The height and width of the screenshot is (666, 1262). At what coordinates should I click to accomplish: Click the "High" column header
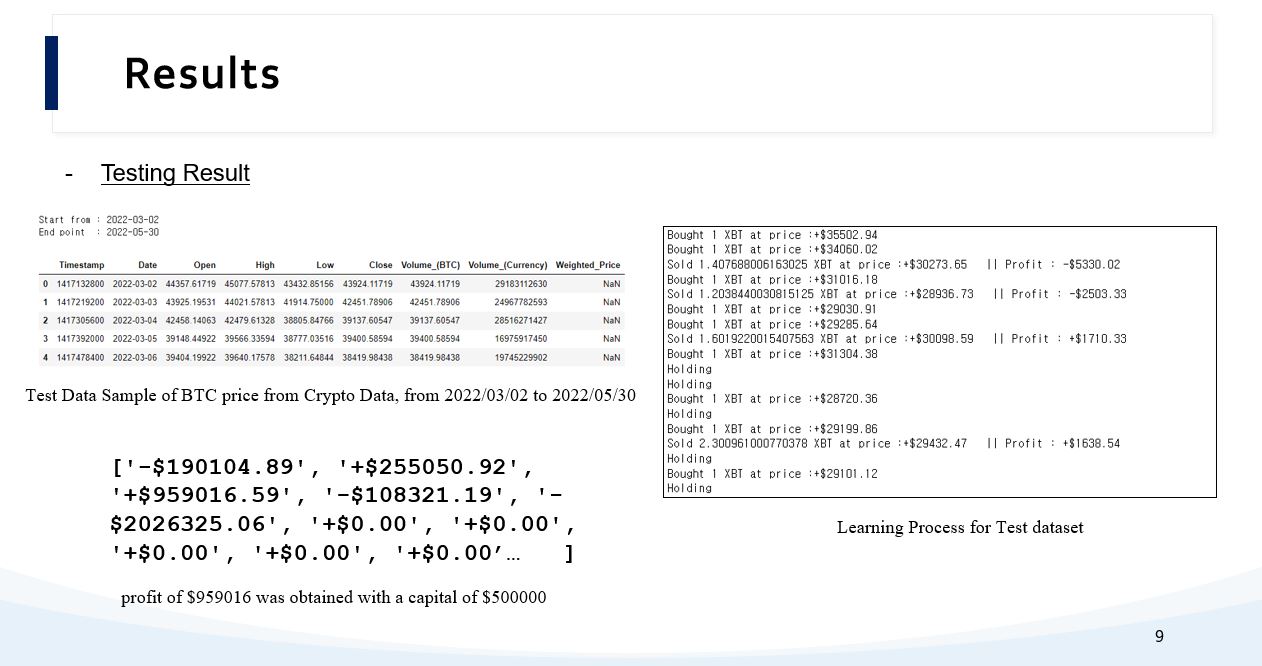[264, 265]
